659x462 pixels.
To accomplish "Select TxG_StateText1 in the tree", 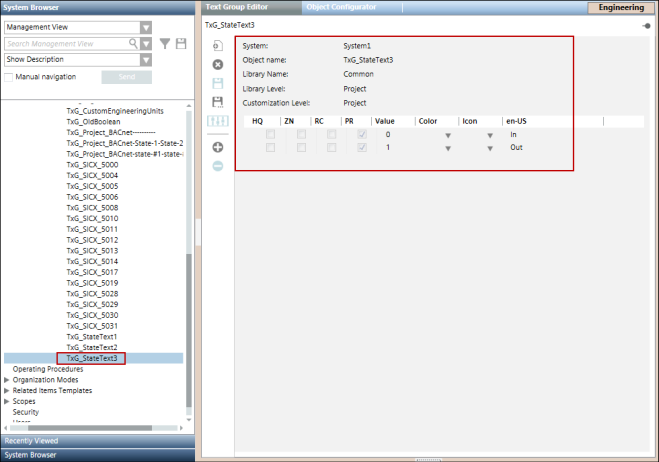I will tap(92, 337).
